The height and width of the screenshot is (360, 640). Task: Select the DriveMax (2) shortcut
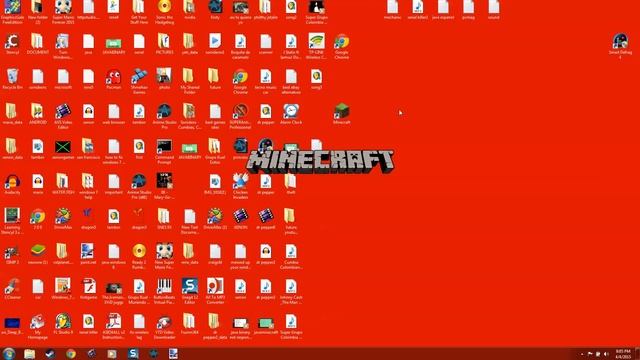215,219
